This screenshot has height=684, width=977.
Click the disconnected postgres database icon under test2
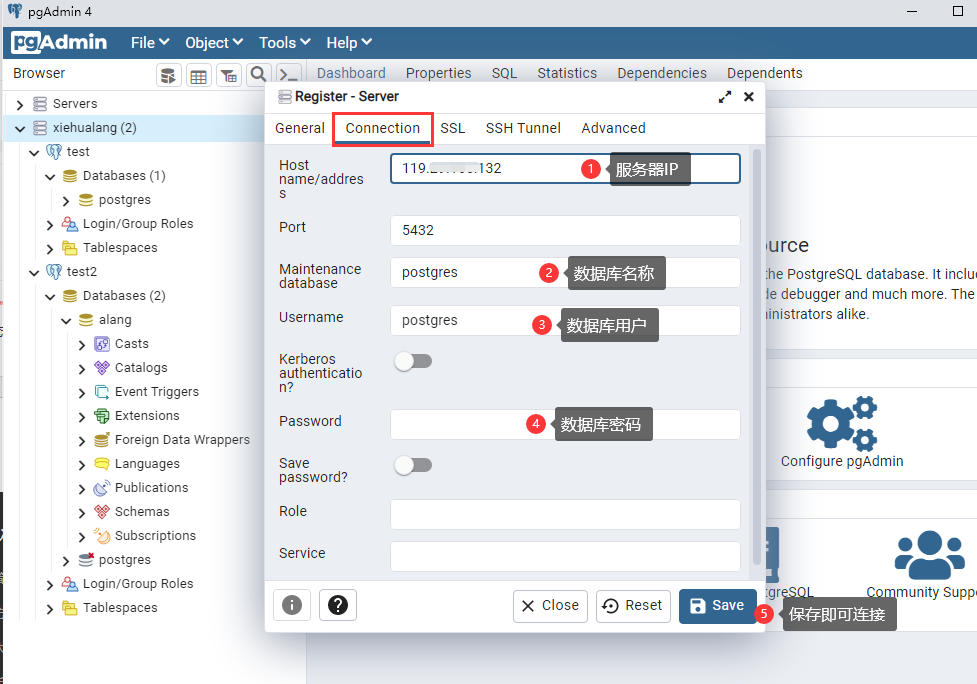pos(86,559)
